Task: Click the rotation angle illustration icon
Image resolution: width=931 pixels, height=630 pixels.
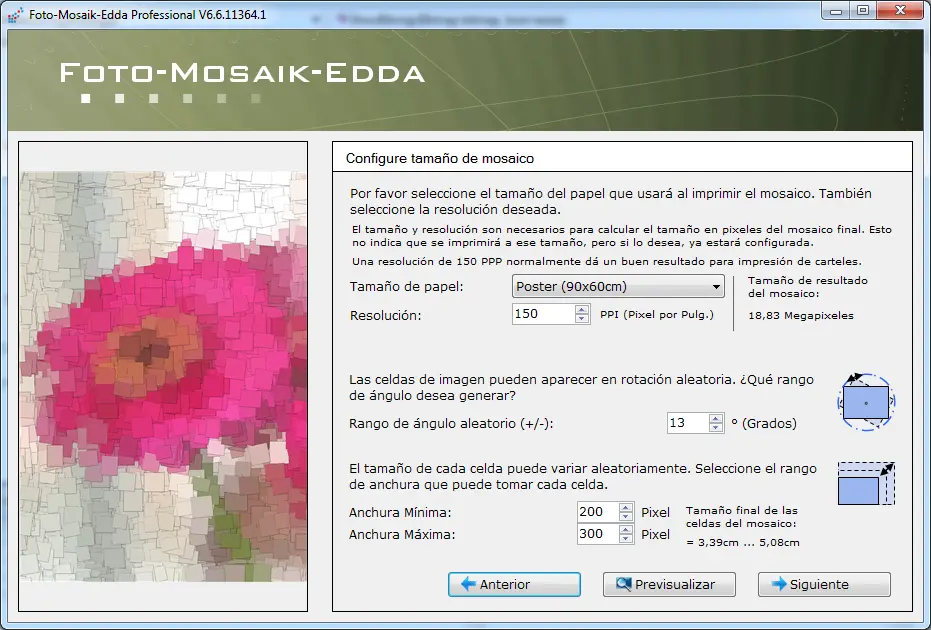Action: [866, 401]
